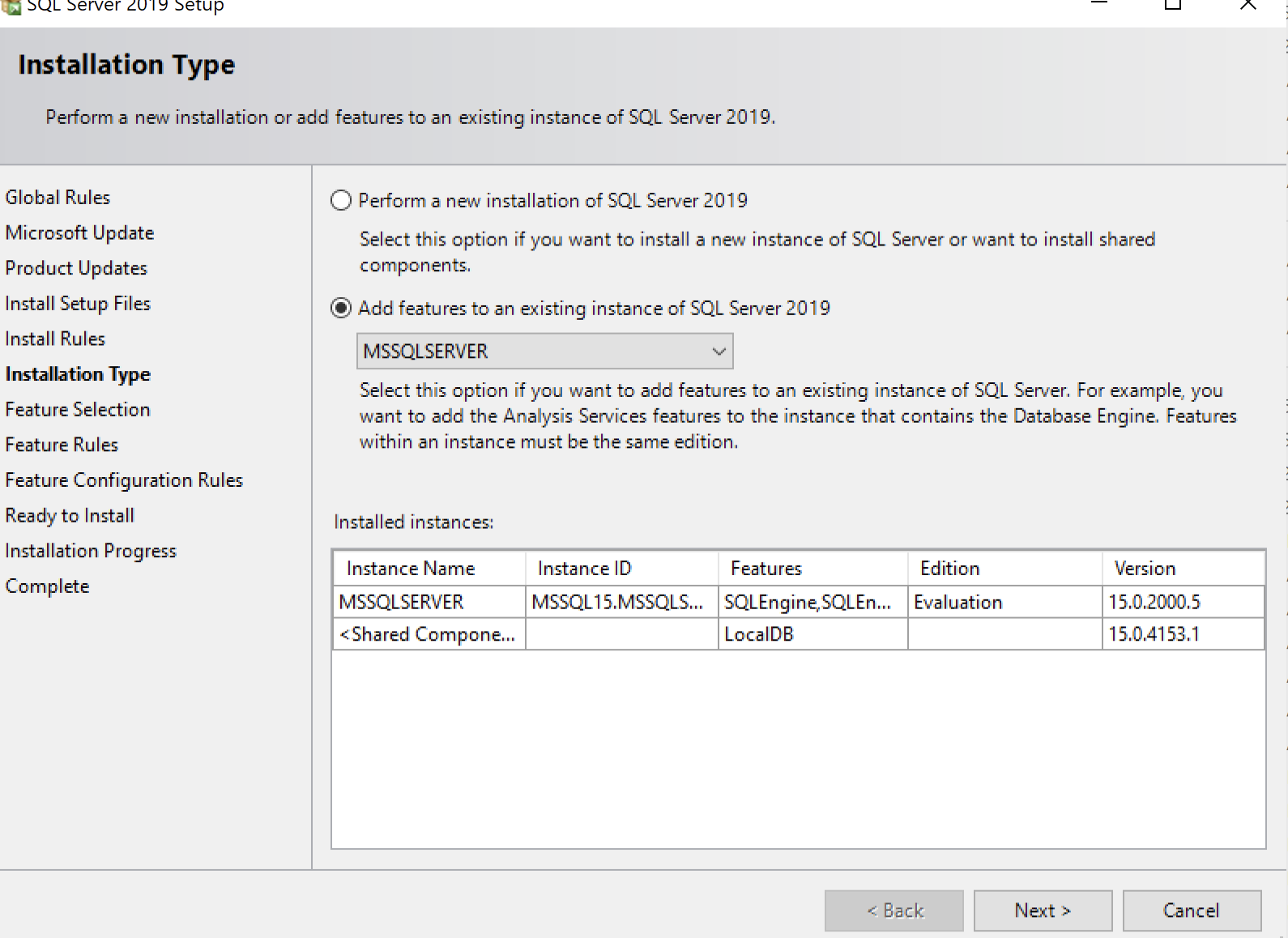
Task: Click Edition column header
Action: [x=1004, y=569]
